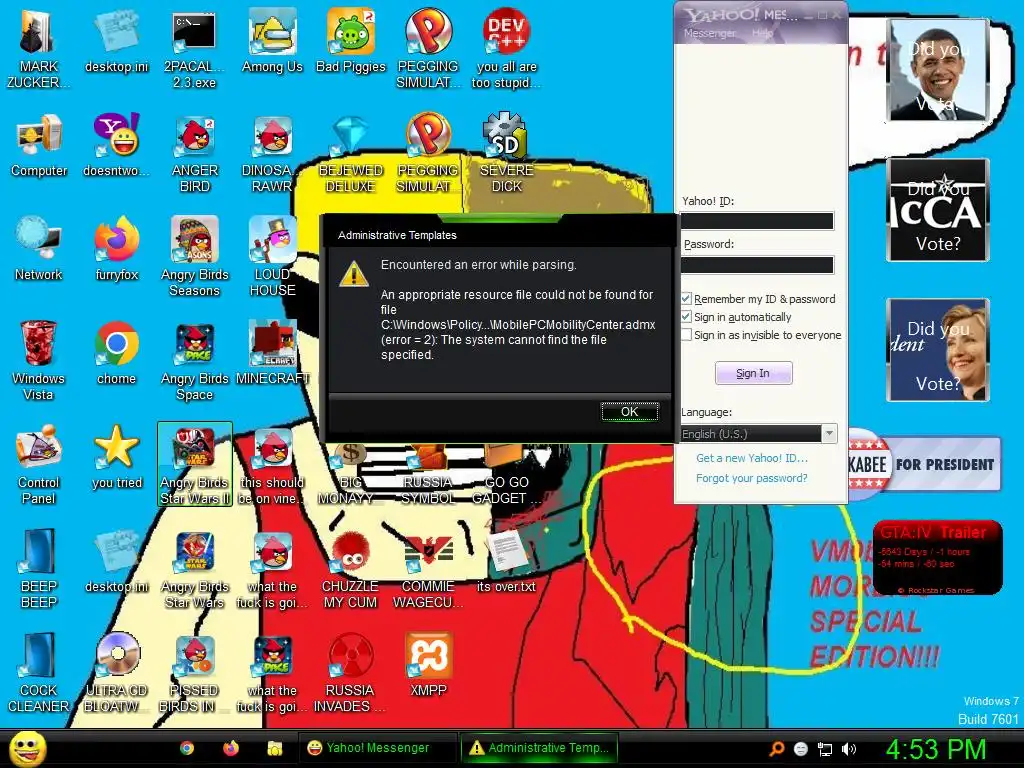The height and width of the screenshot is (768, 1024).
Task: Enable 'Sign in as invisible to everyone'
Action: (686, 335)
